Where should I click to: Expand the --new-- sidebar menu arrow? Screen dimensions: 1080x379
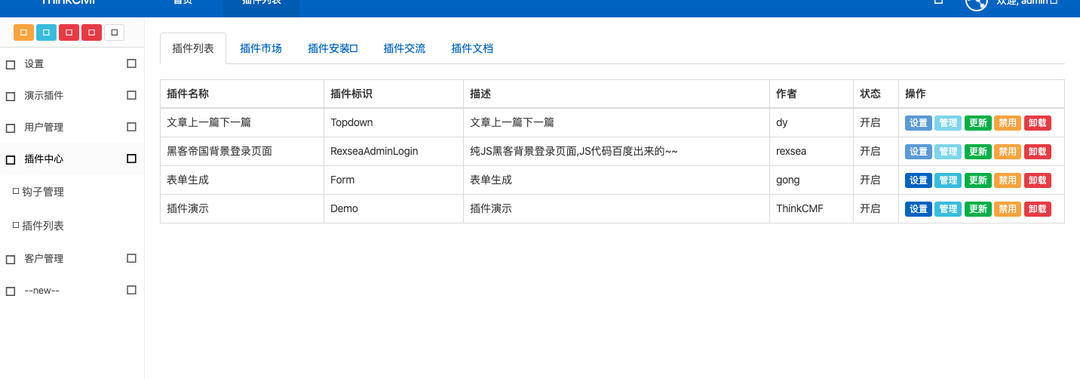(x=132, y=290)
